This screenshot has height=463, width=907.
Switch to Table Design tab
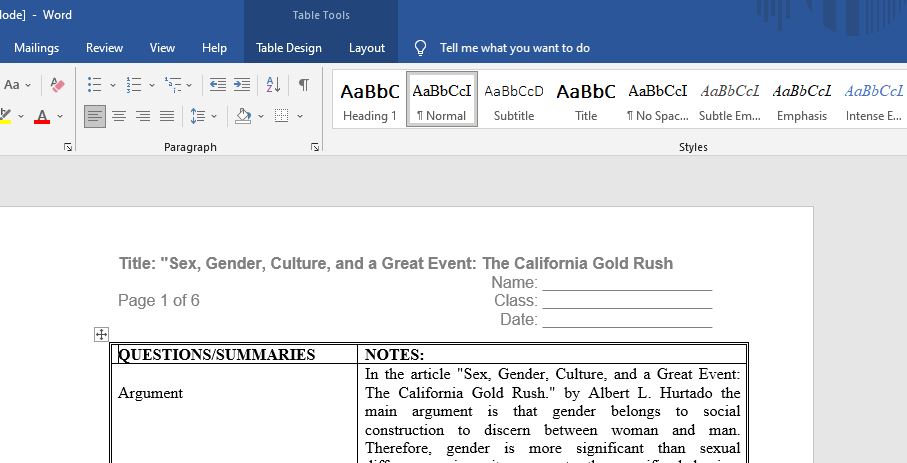point(289,48)
